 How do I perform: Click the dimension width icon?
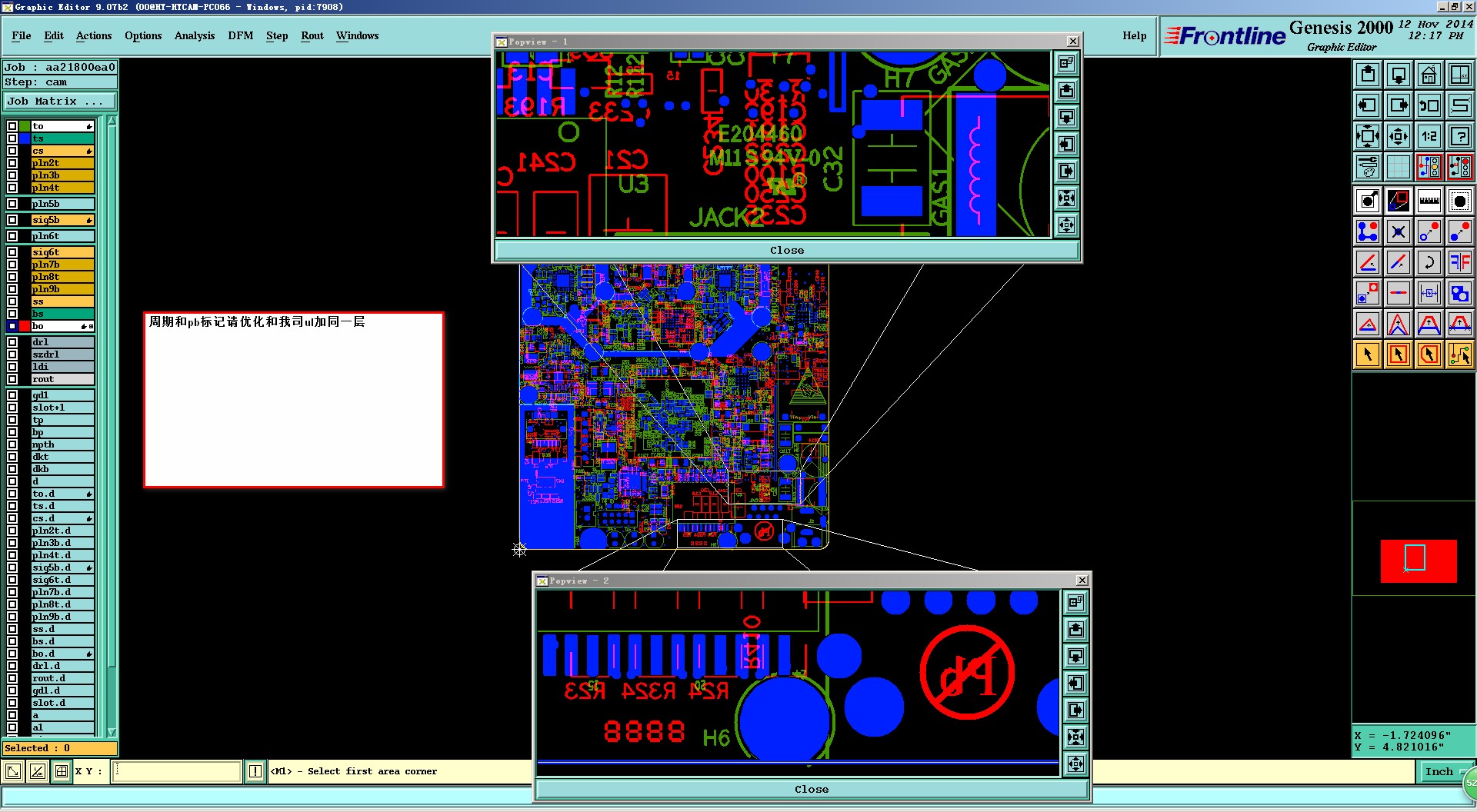(x=1429, y=293)
